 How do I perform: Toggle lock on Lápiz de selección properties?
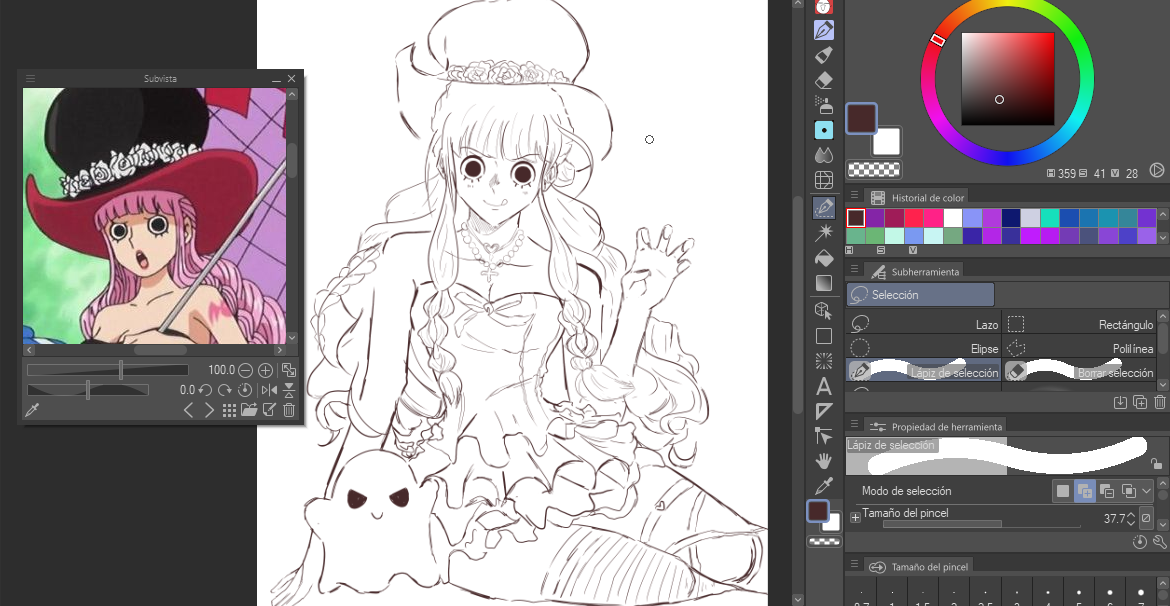click(x=1156, y=463)
